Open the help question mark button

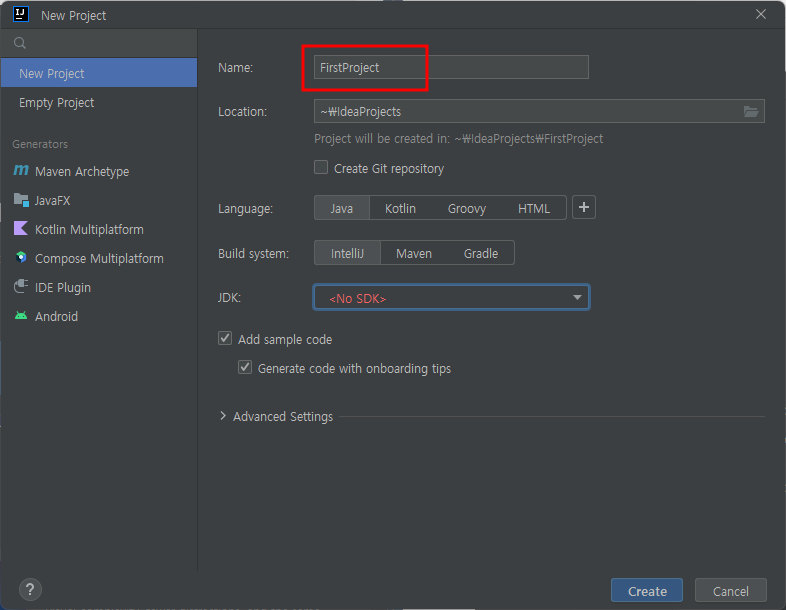point(30,589)
